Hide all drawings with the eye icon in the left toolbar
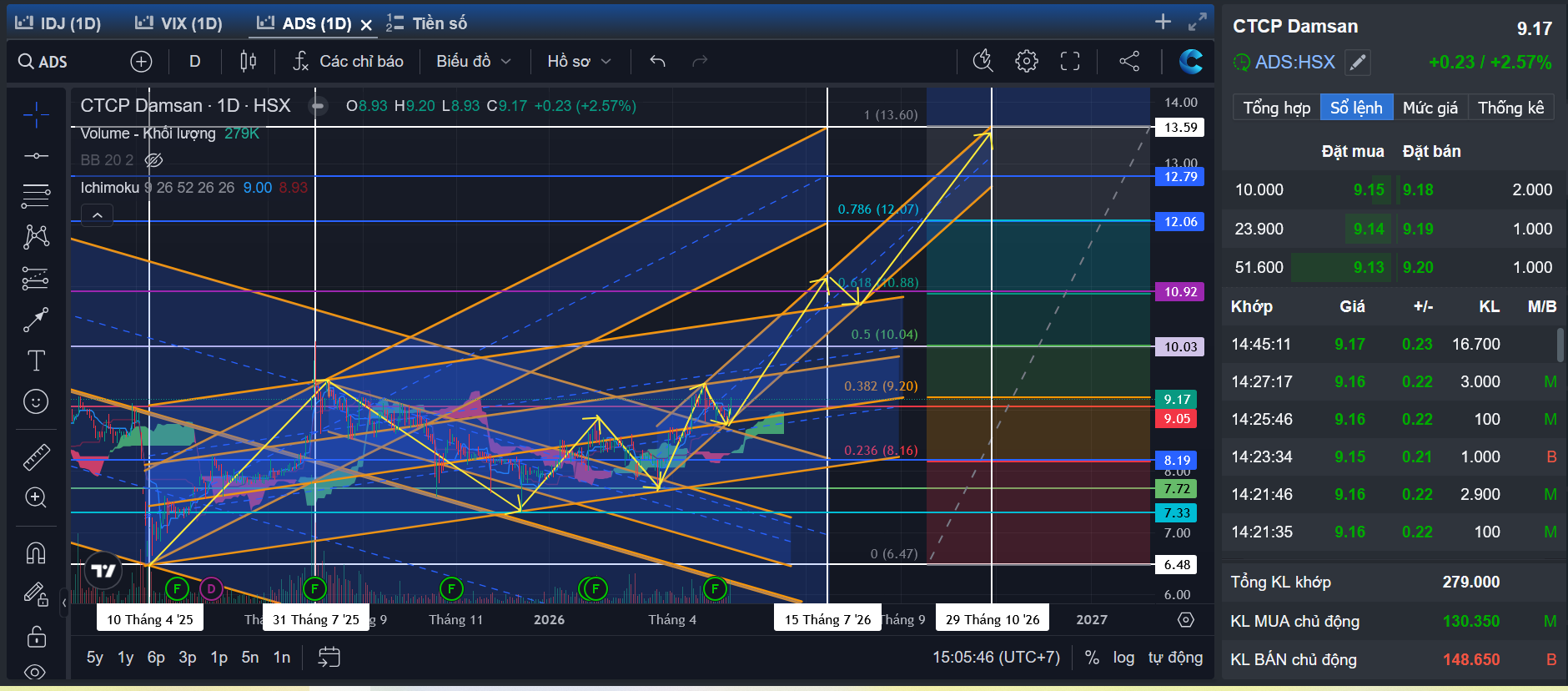 [36, 672]
